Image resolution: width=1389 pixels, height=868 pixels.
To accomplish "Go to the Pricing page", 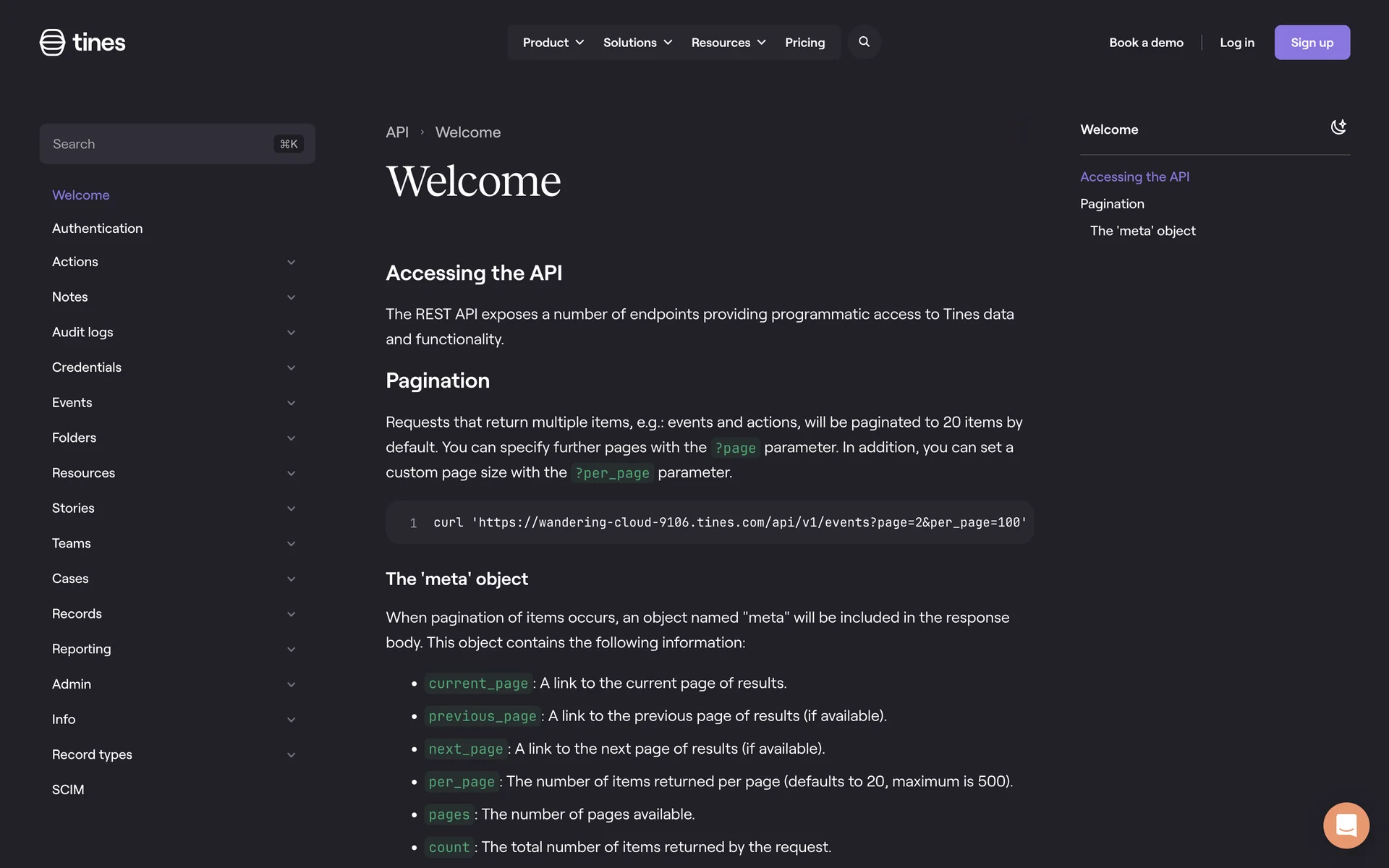I will tap(804, 43).
